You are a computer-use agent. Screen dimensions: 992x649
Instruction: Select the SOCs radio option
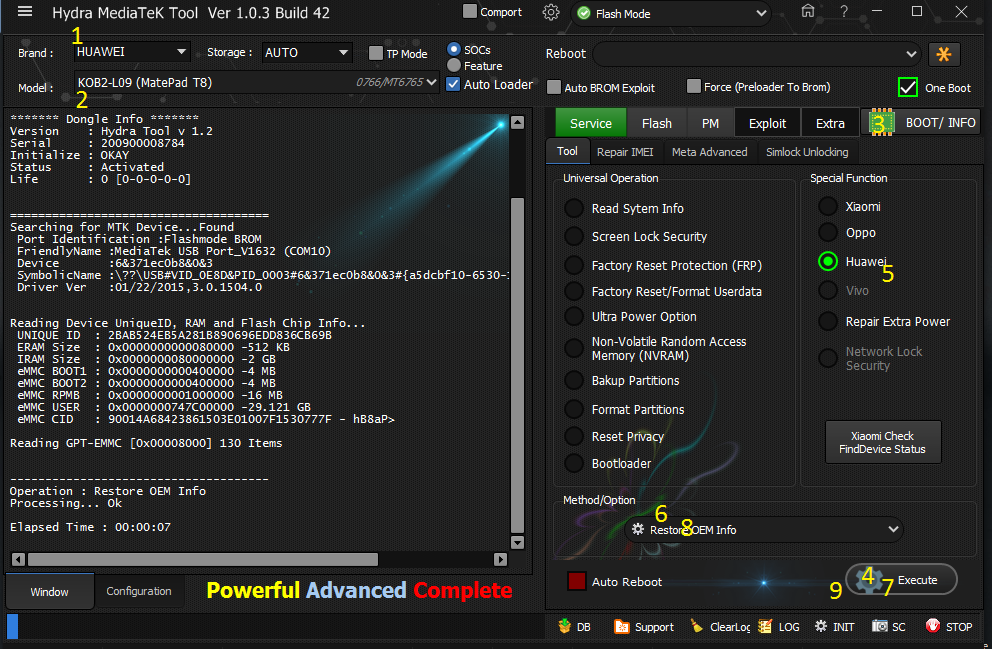[454, 49]
